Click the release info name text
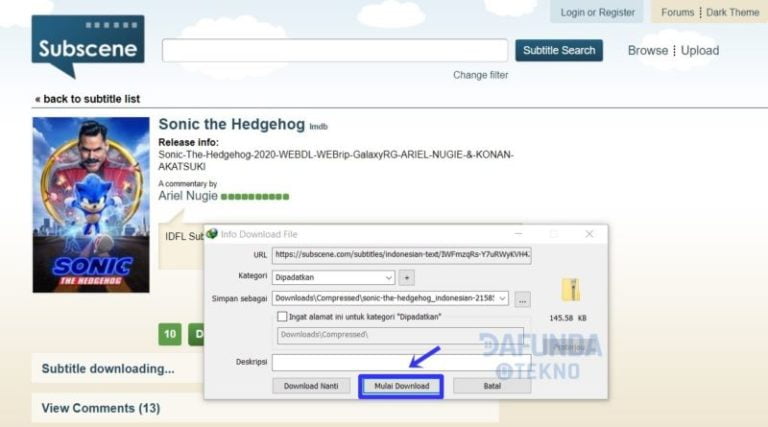 (x=336, y=161)
